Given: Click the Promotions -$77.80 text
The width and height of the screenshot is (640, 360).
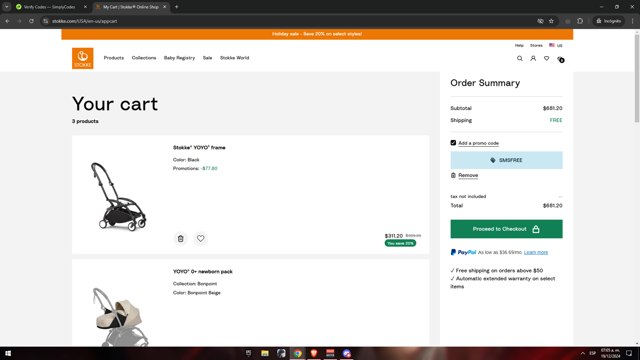Looking at the screenshot, I should (x=195, y=168).
